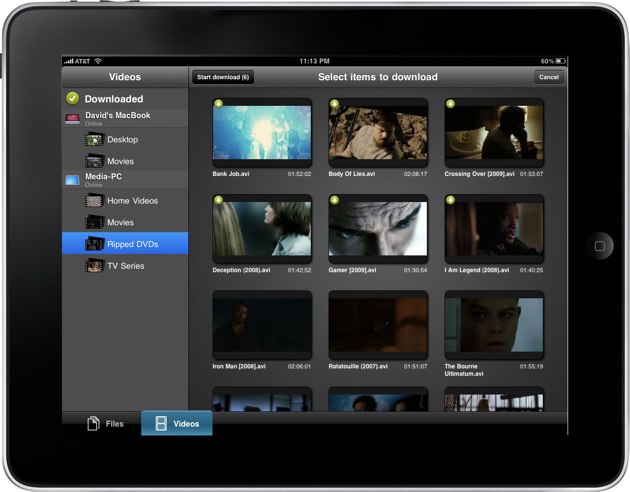Uncheck selection badge on Gamer [2009].avi
The width and height of the screenshot is (630, 492).
click(x=335, y=201)
